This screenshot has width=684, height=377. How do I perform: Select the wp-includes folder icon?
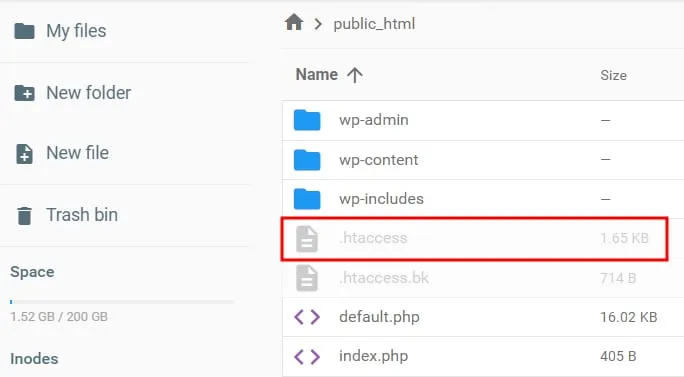point(307,199)
